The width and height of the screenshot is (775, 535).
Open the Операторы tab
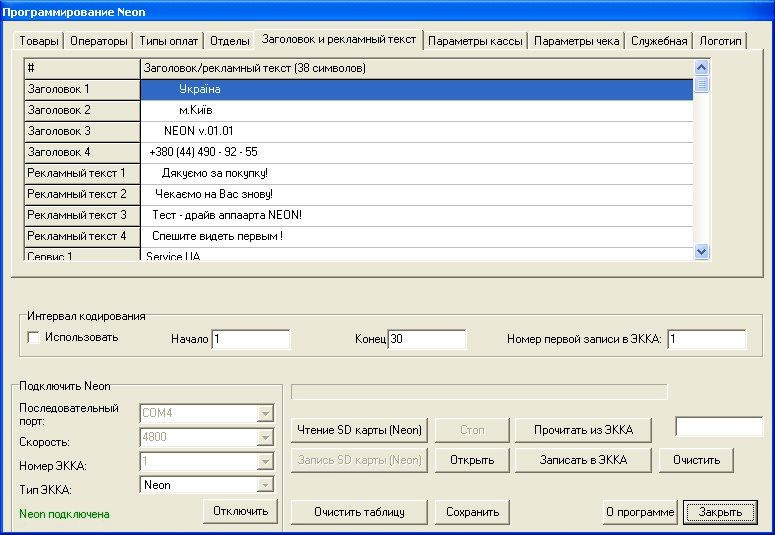pyautogui.click(x=98, y=41)
